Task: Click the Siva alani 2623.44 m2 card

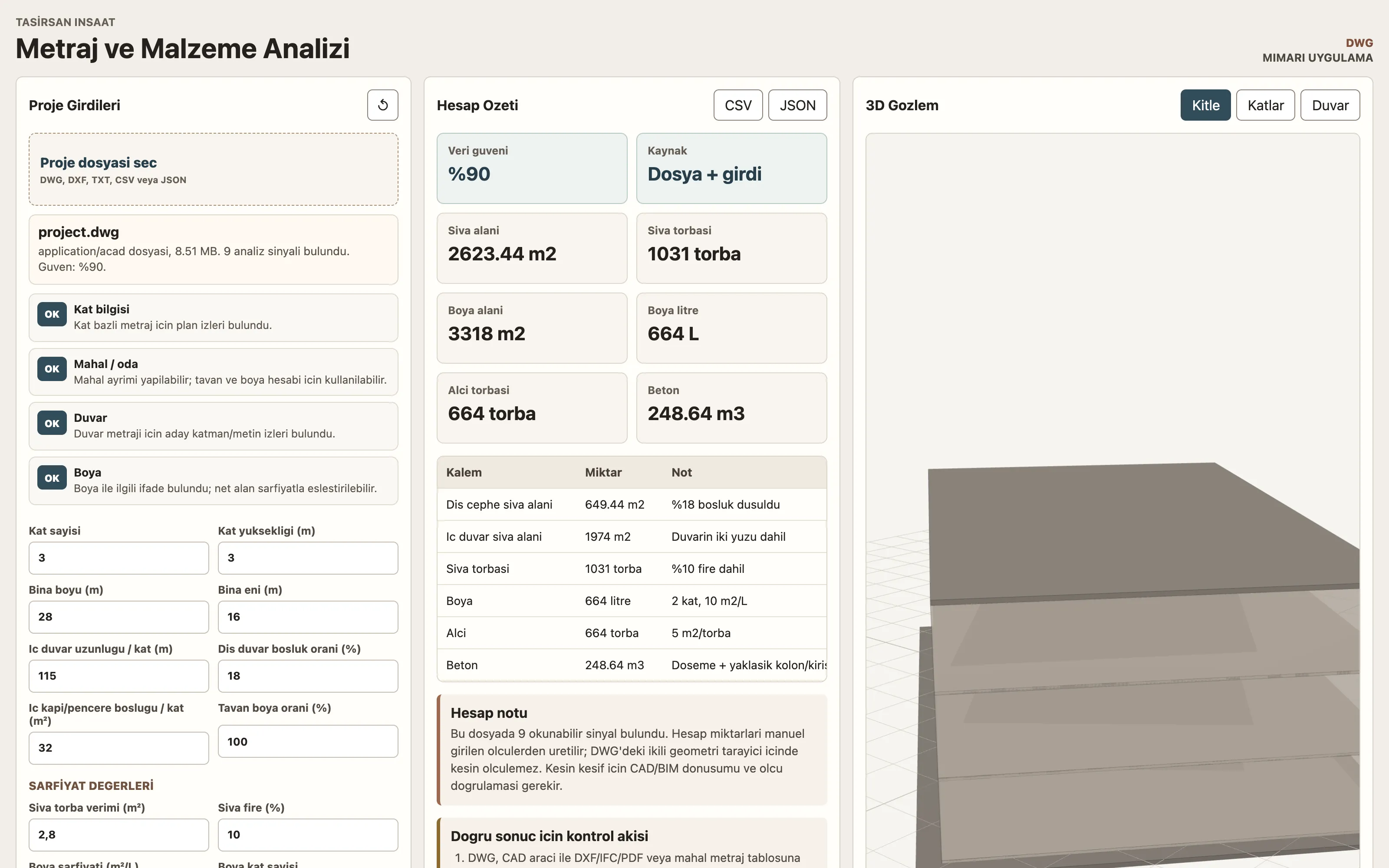Action: [x=532, y=248]
